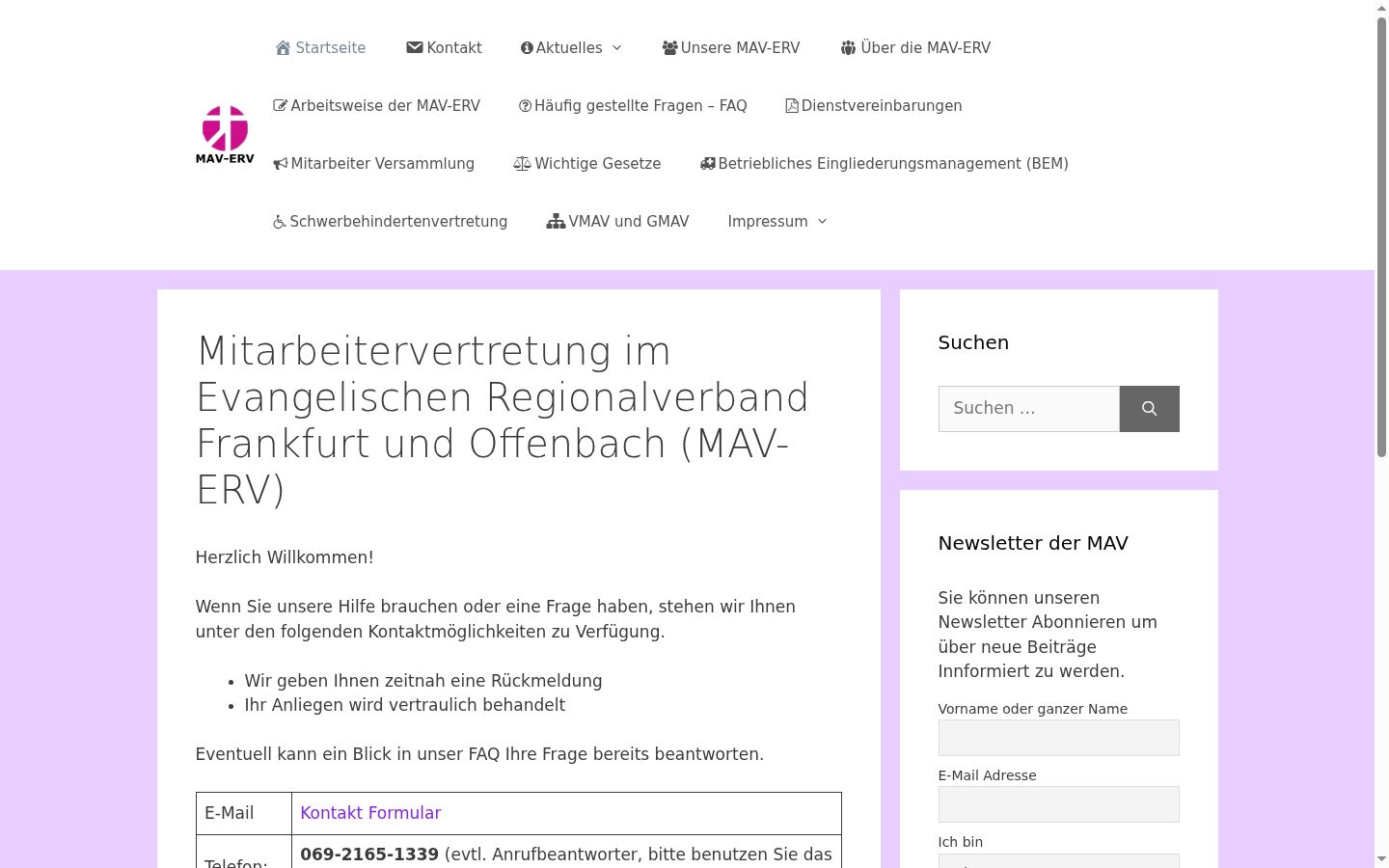Click the group icon beside Über die MAV-ERV
Screen dimensions: 1389x868
pos(848,48)
